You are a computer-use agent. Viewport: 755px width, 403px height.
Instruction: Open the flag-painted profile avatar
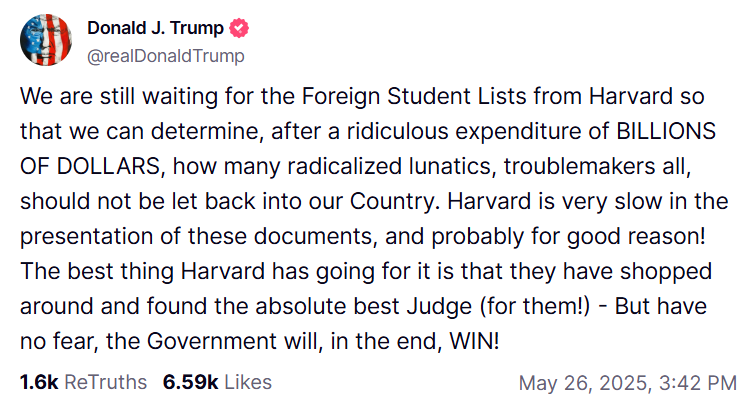click(46, 40)
